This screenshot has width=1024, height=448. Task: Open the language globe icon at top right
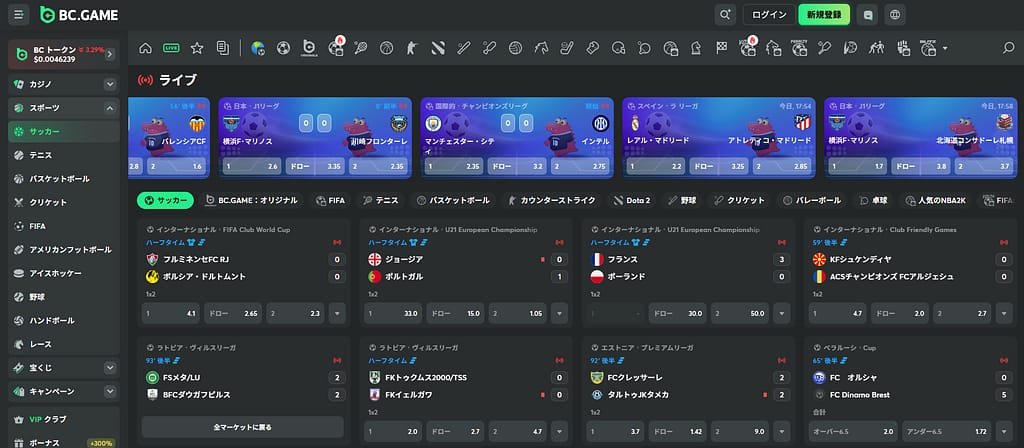895,14
